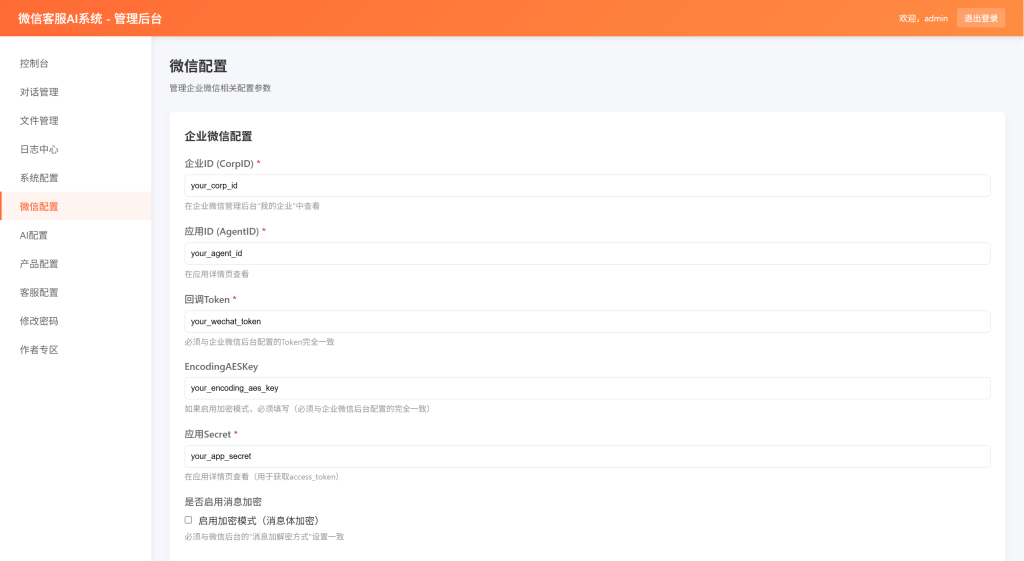Click the 启用加密模式（消息体加密）label text
This screenshot has width=1024, height=561.
click(x=260, y=521)
